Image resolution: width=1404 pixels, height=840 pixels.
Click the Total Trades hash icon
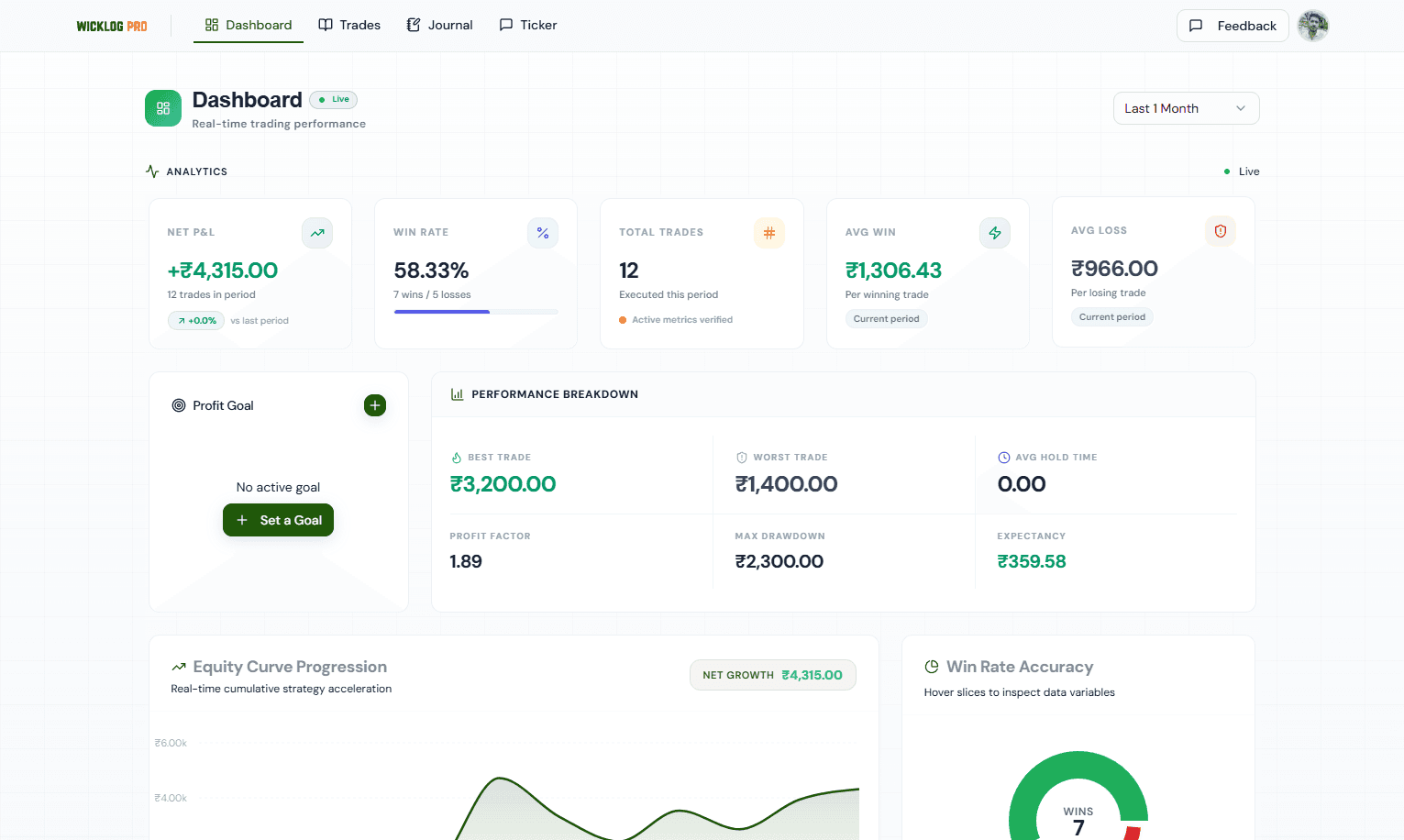(769, 233)
